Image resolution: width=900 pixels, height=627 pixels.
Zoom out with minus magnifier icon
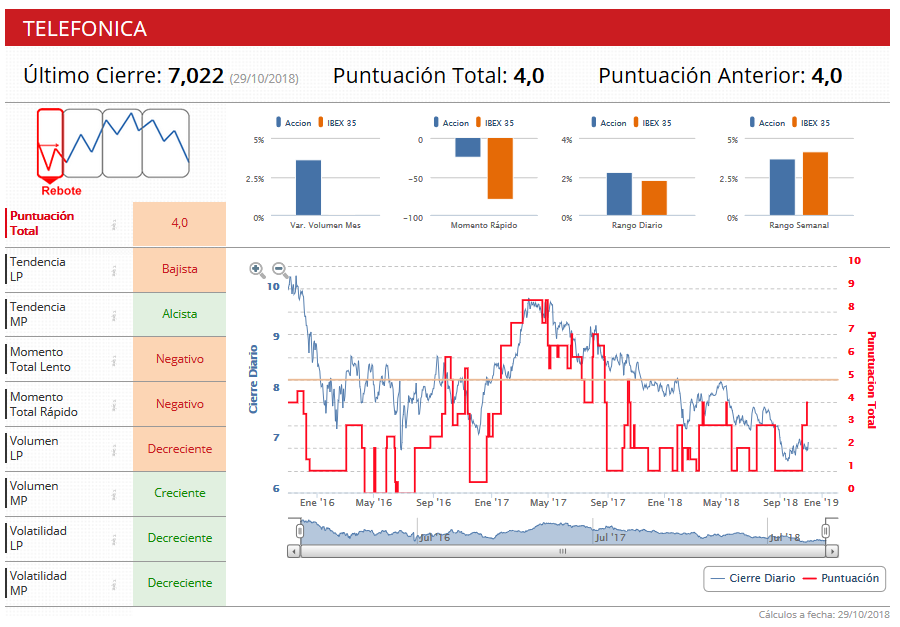tap(280, 269)
